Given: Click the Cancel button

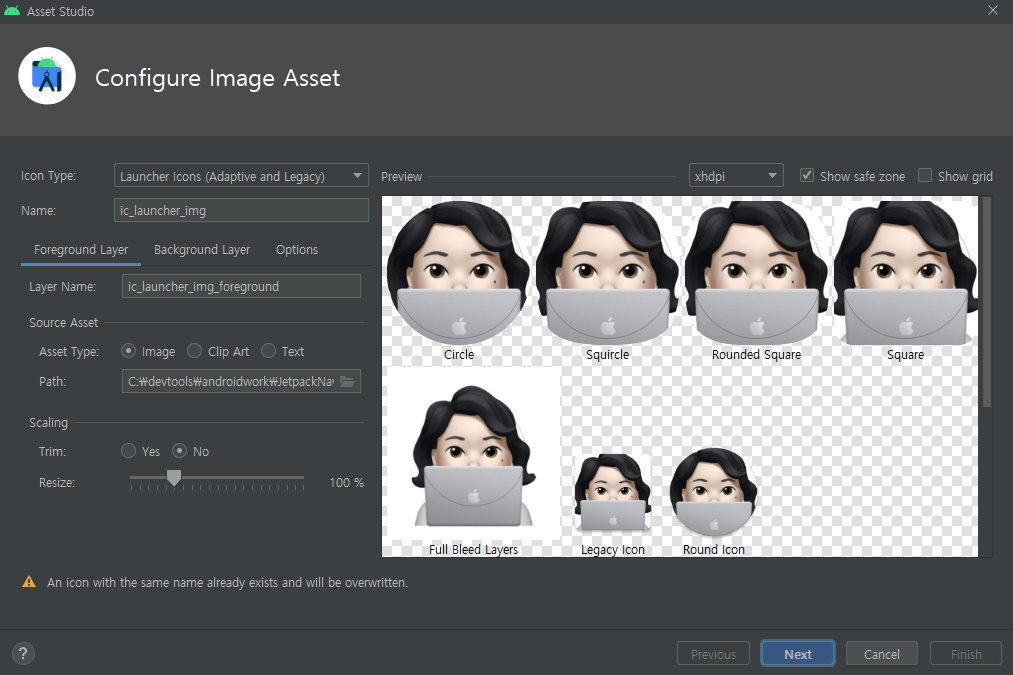Looking at the screenshot, I should (881, 654).
